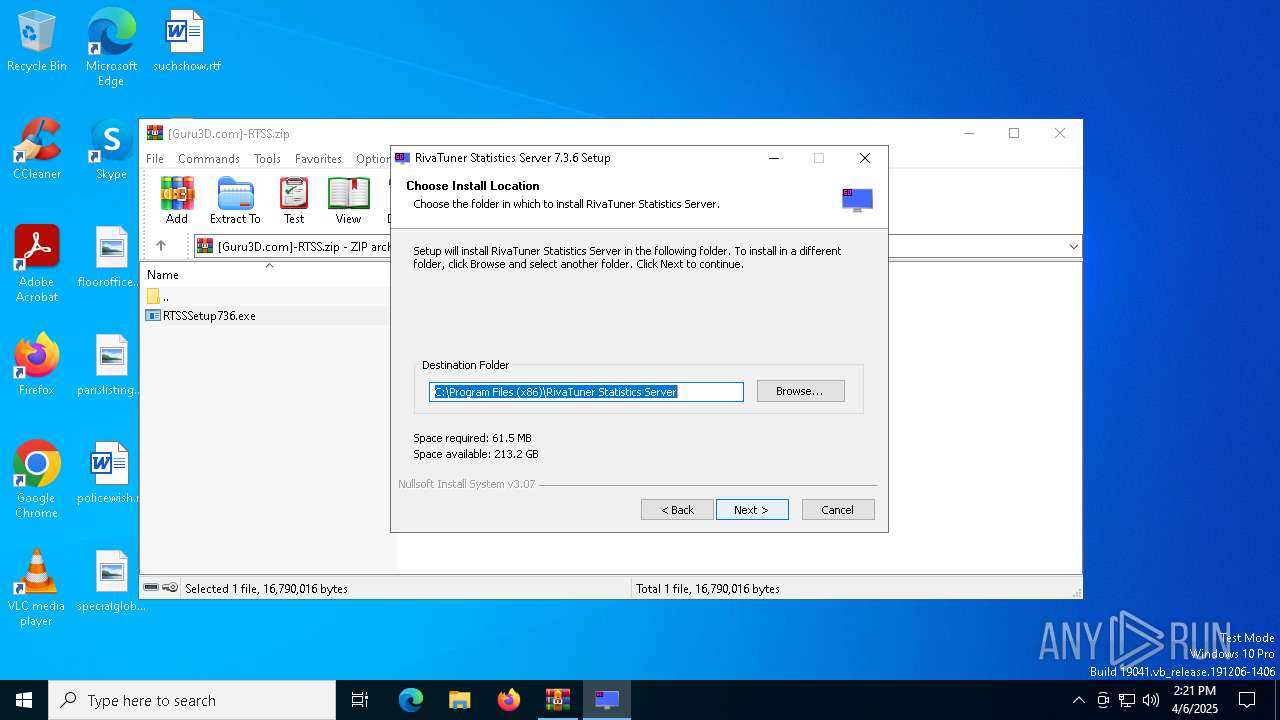The width and height of the screenshot is (1280, 720).
Task: Click Browse to choose a folder
Action: tap(800, 391)
